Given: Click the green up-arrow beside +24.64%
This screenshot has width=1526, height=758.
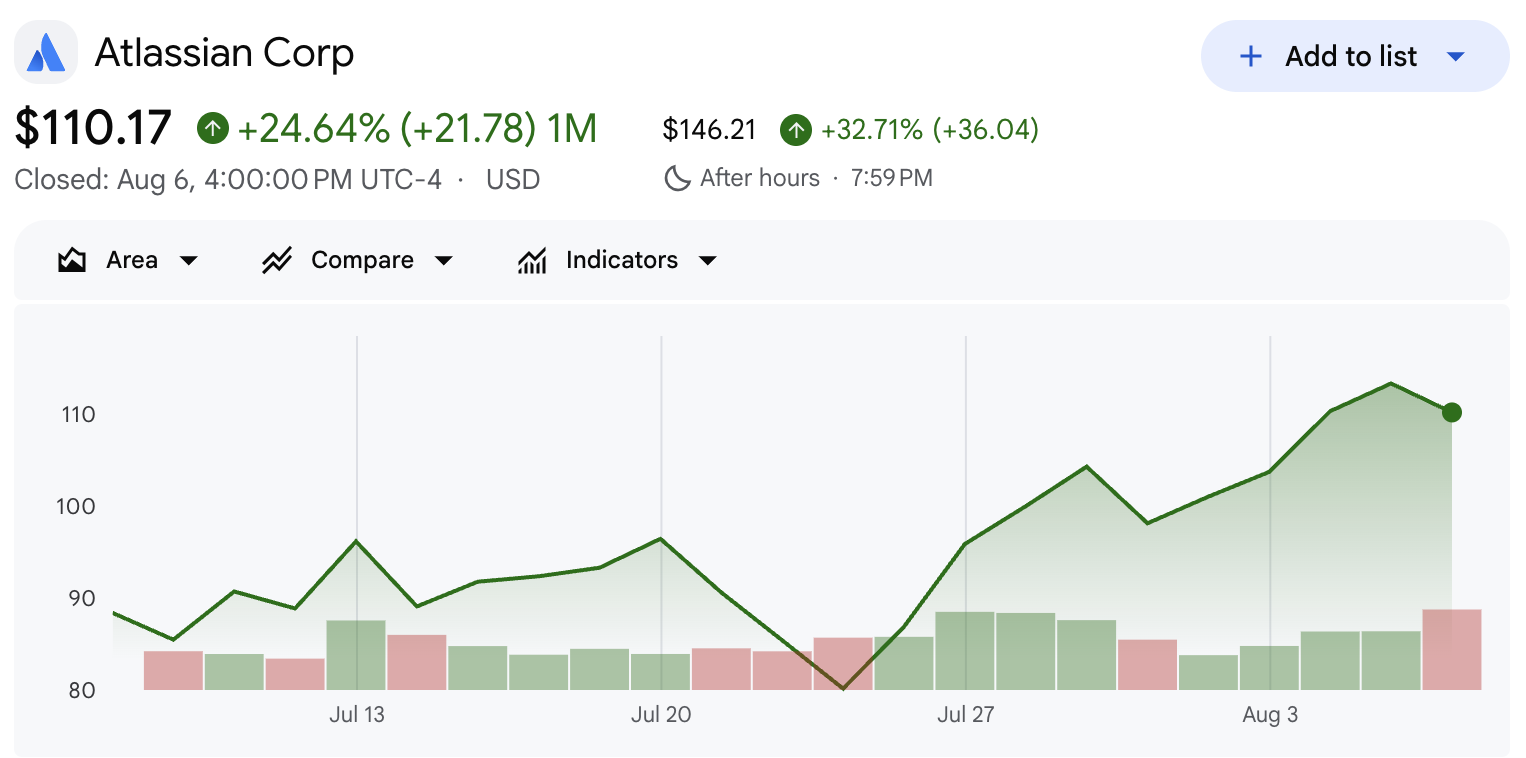Looking at the screenshot, I should tap(213, 128).
